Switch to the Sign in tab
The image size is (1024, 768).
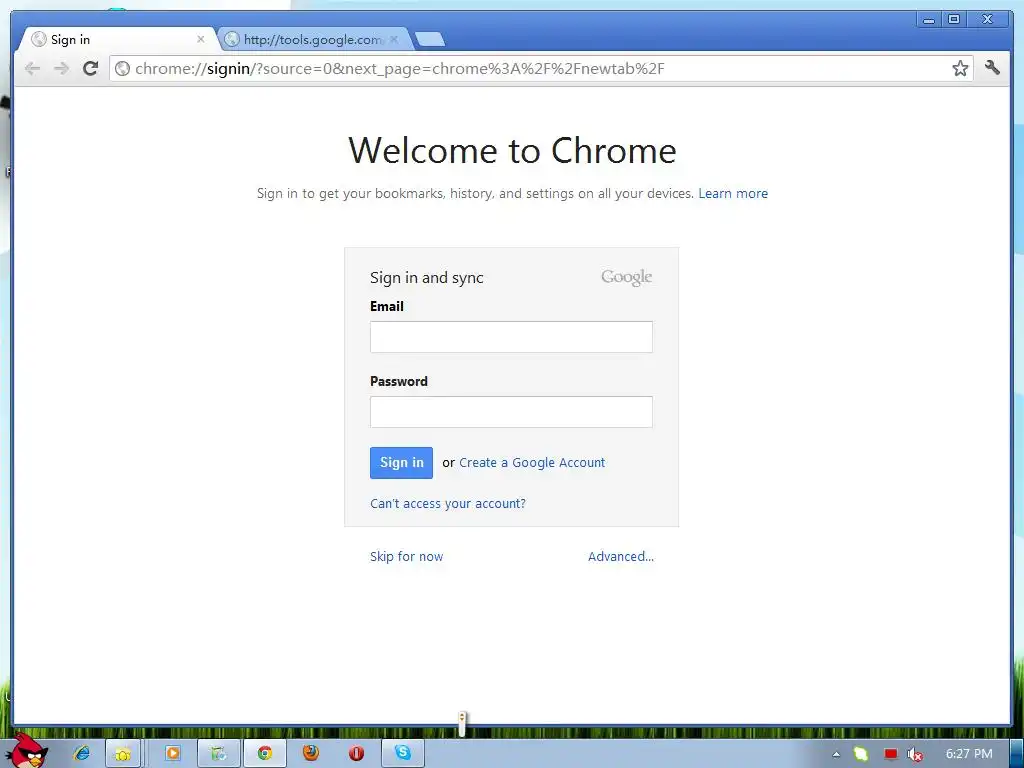click(116, 39)
